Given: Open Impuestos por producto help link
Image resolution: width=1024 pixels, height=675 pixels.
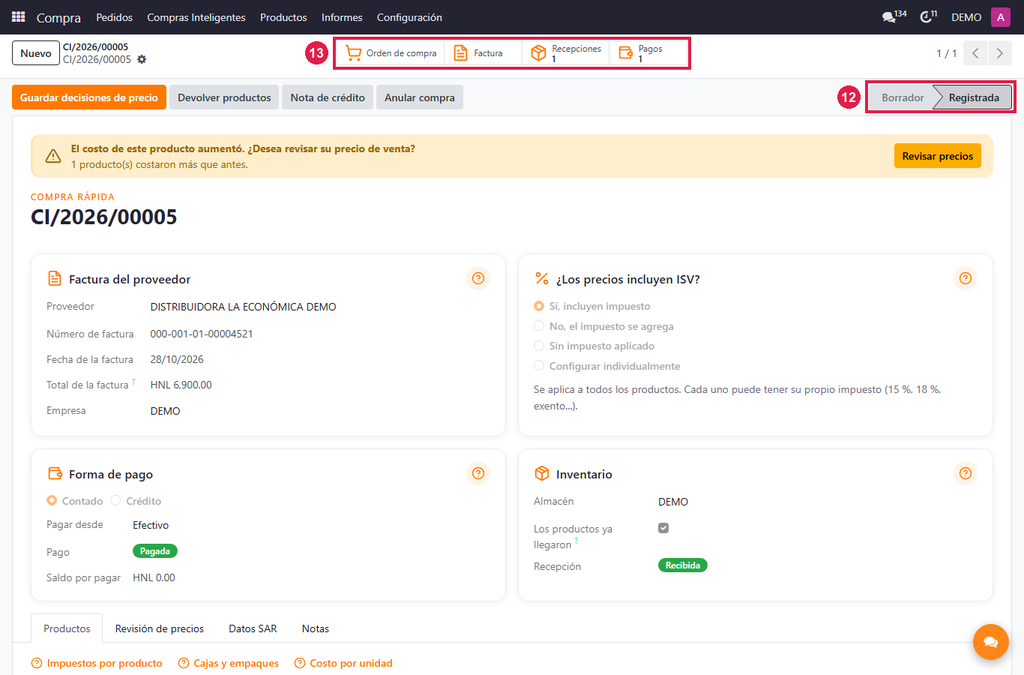Looking at the screenshot, I should (97, 663).
